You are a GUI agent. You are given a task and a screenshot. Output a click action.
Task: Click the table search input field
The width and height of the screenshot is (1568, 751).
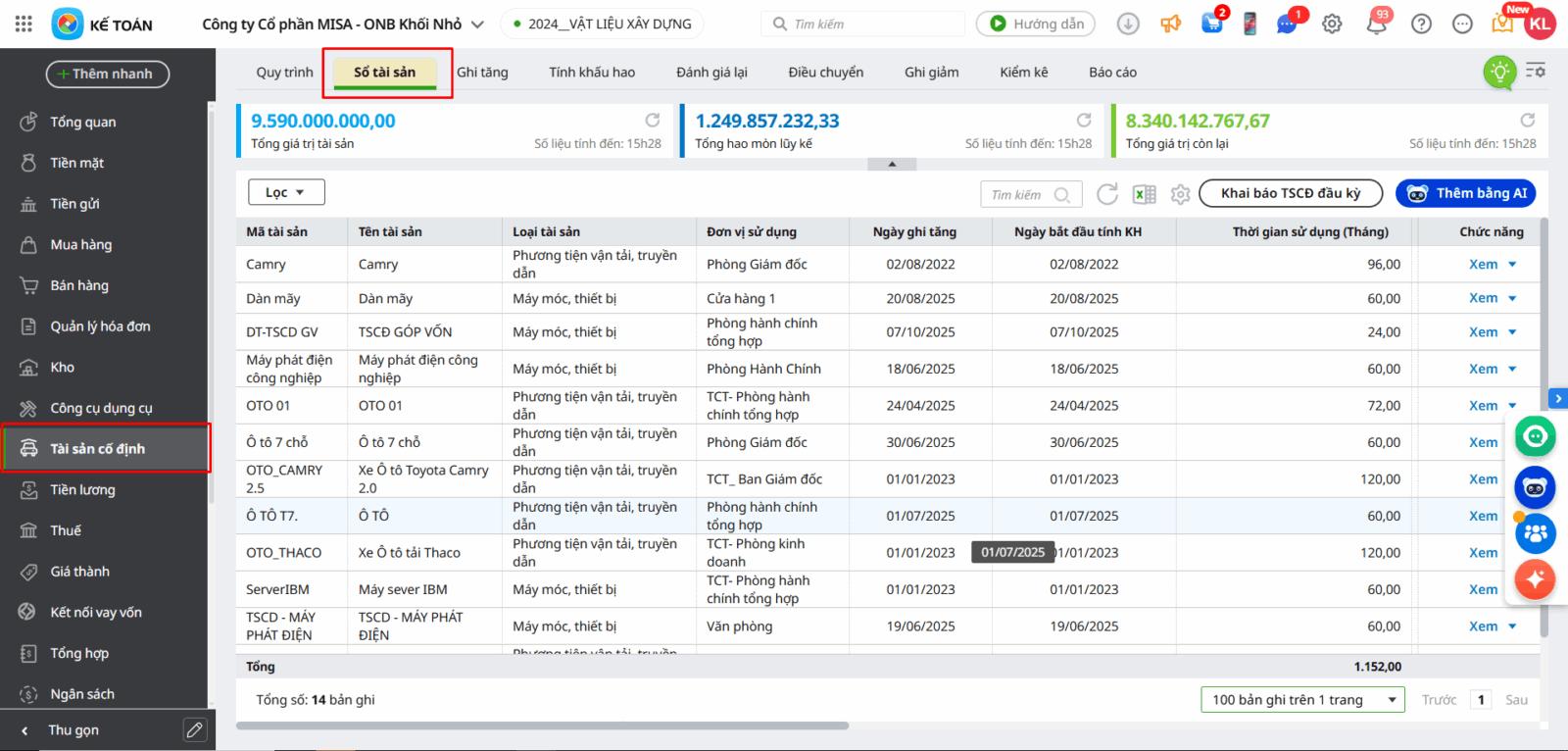1019,194
